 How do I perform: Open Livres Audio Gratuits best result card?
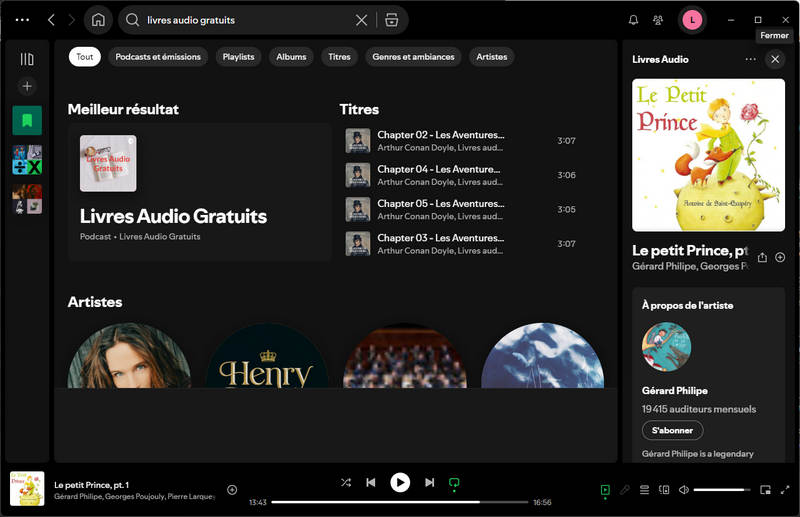[199, 192]
